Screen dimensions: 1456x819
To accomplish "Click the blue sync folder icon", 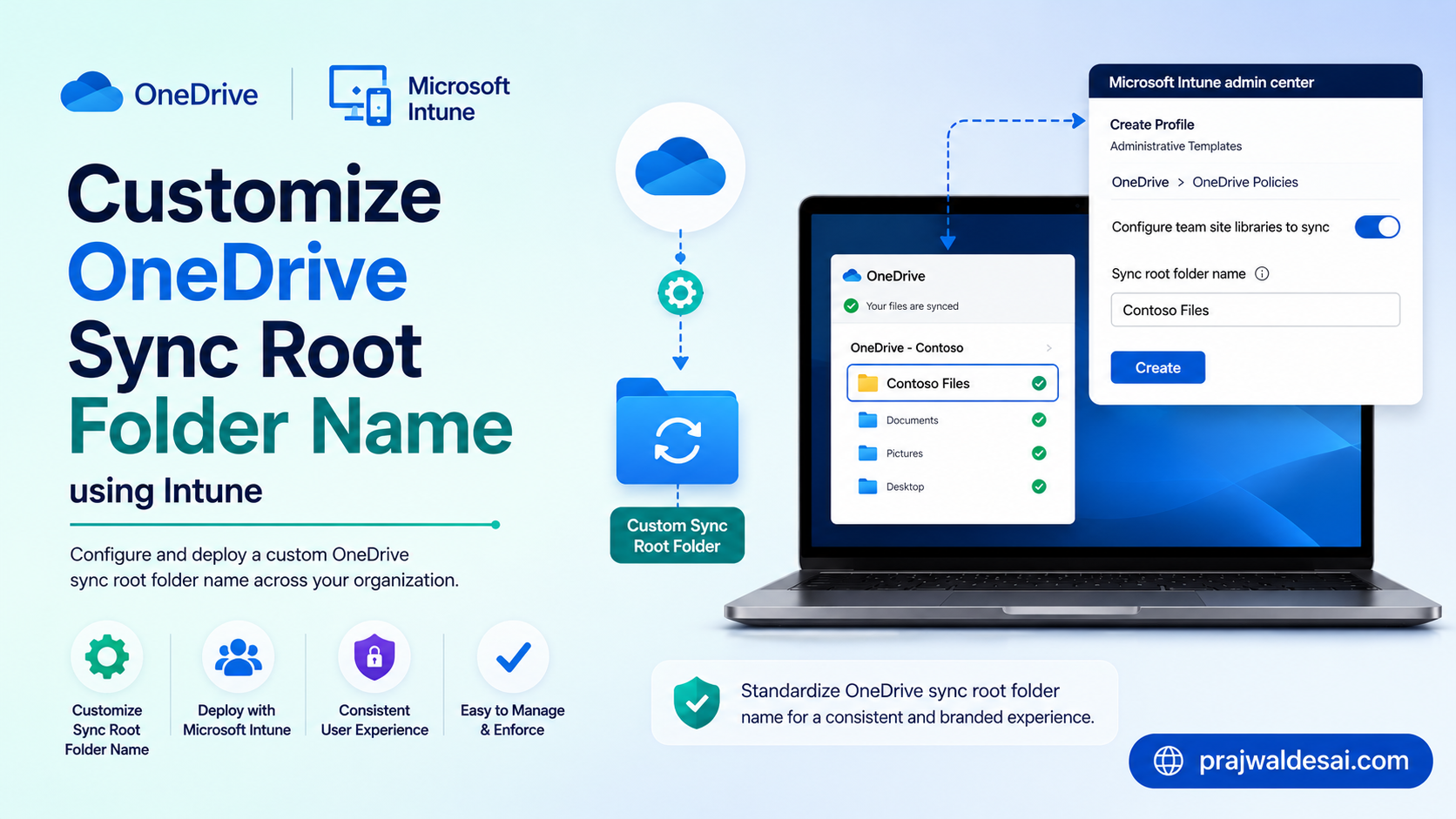I will 677,431.
